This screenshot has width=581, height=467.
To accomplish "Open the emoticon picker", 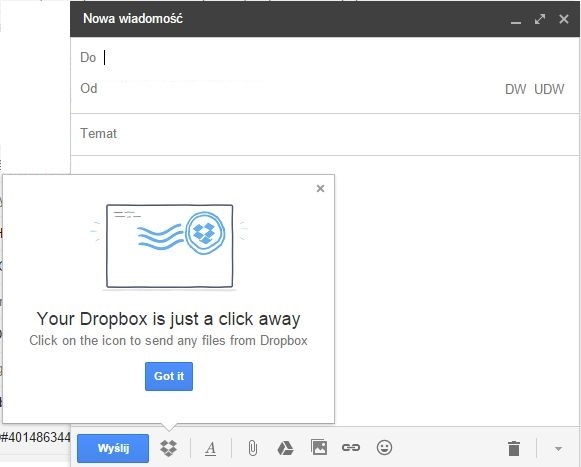I will point(384,447).
